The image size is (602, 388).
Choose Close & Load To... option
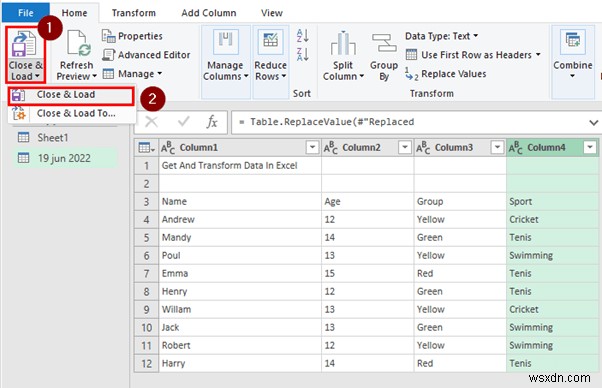point(71,113)
